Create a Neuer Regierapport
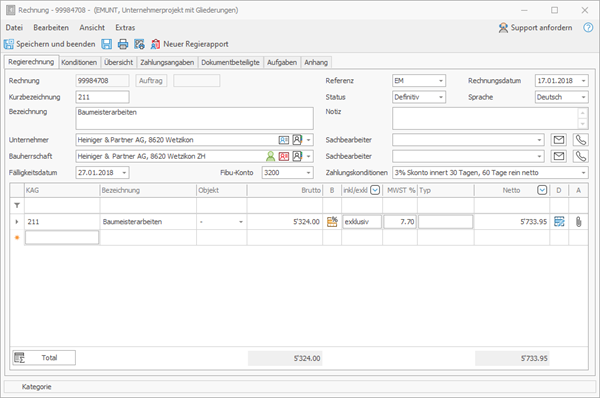600x398 pixels. click(190, 44)
